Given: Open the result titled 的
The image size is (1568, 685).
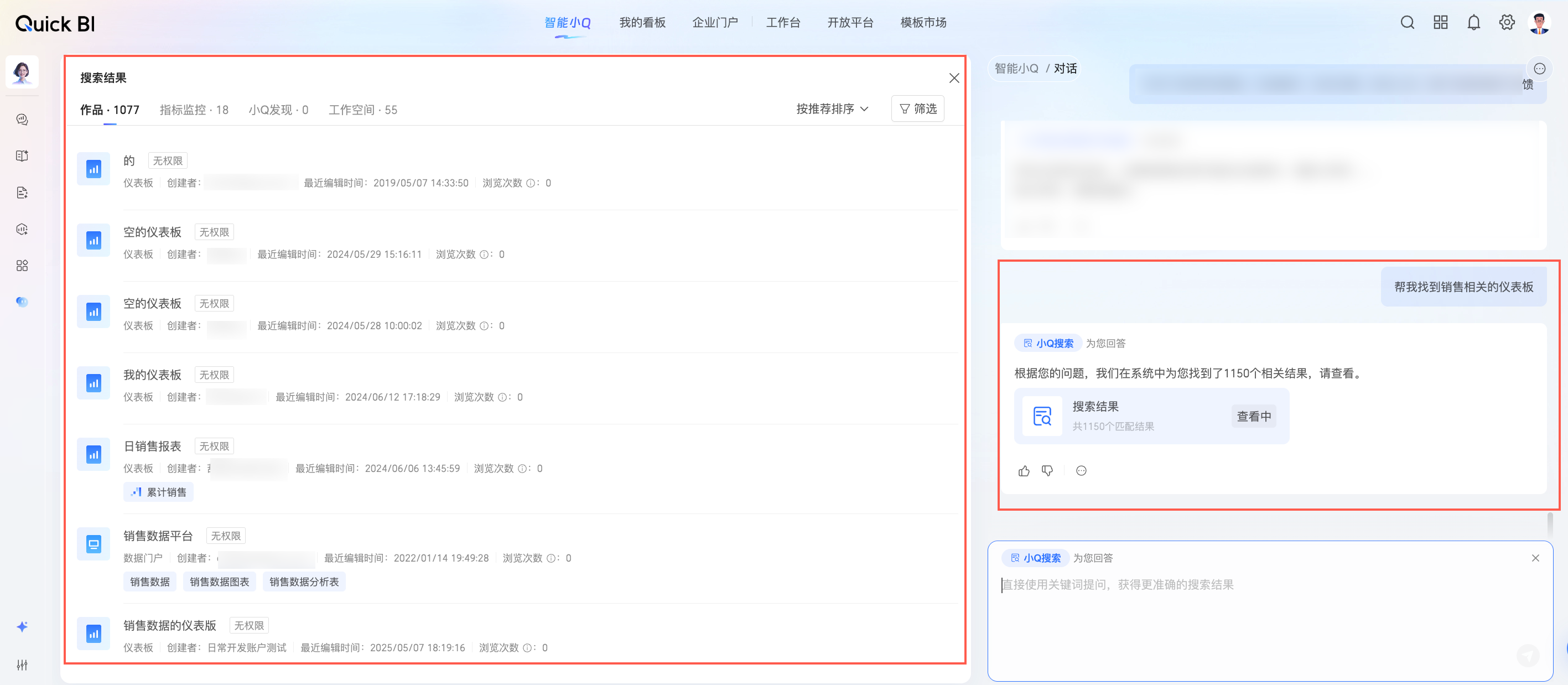Looking at the screenshot, I should (x=129, y=161).
